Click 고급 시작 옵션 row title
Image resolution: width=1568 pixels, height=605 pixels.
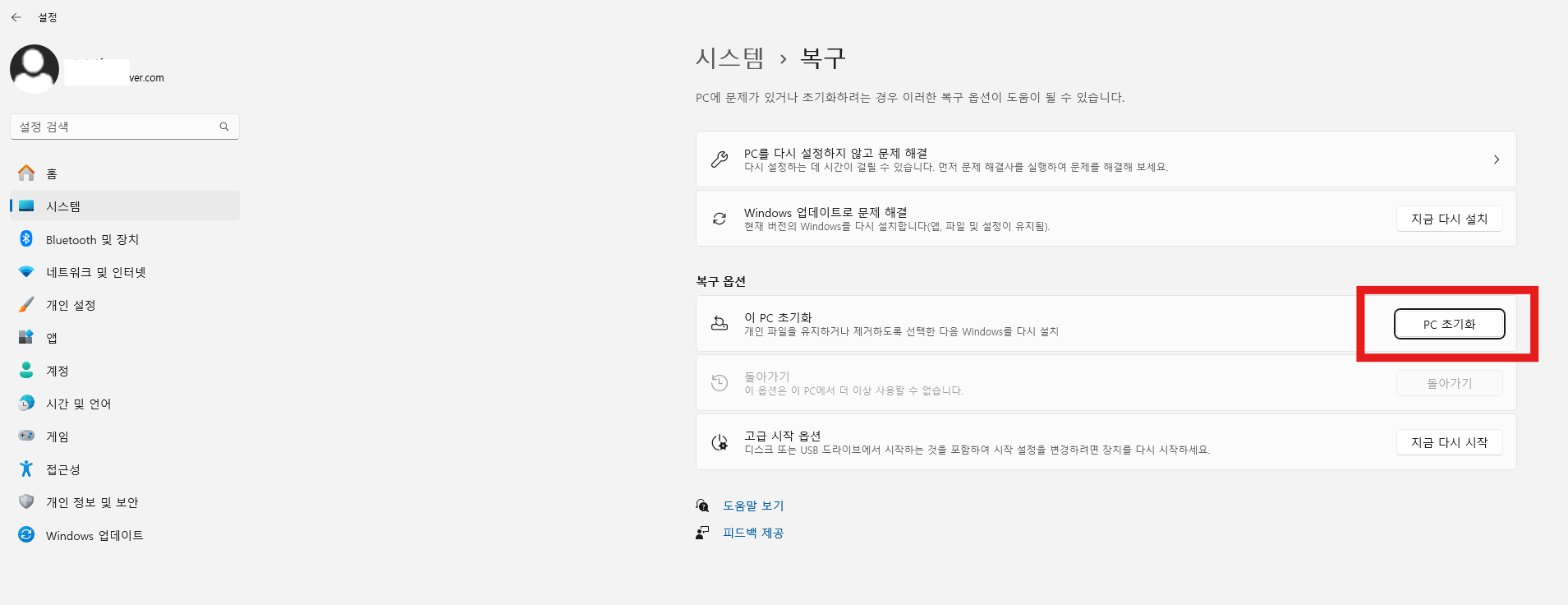pyautogui.click(x=783, y=436)
